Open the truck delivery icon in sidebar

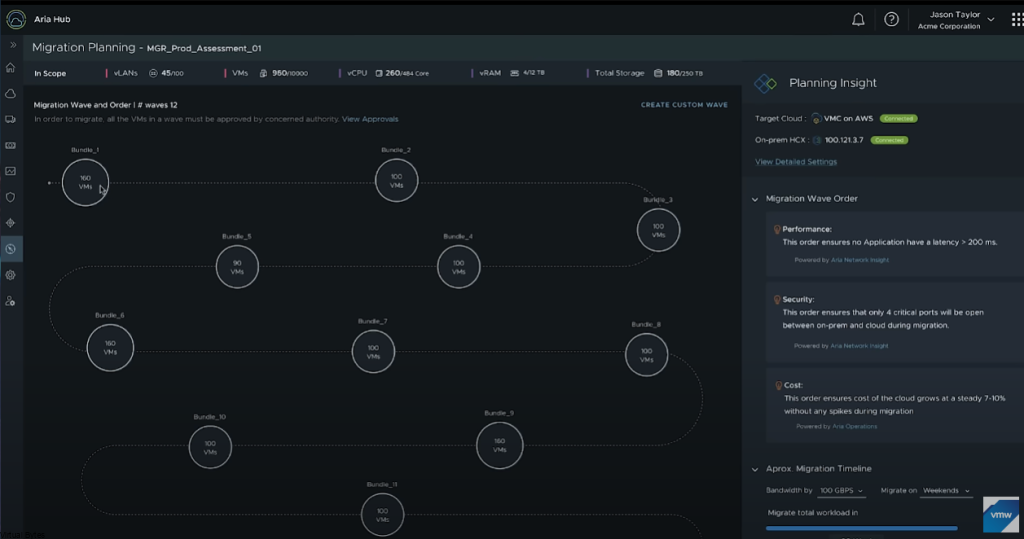coord(10,120)
